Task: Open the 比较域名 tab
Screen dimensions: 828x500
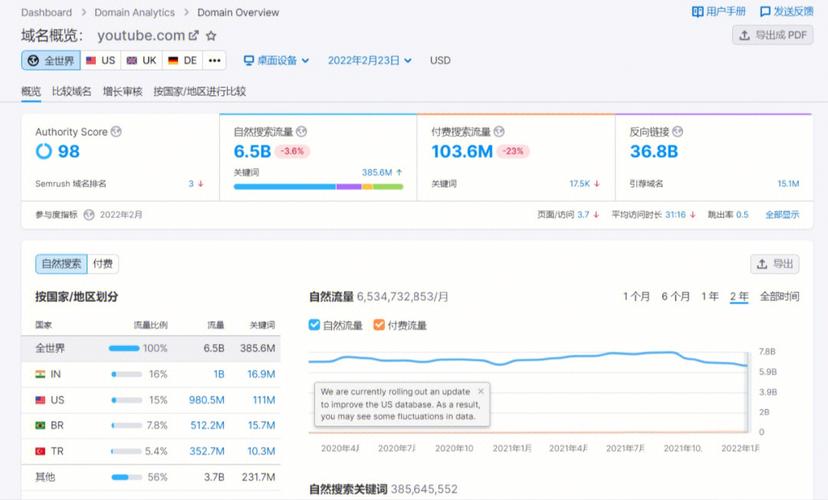Action: click(71, 91)
